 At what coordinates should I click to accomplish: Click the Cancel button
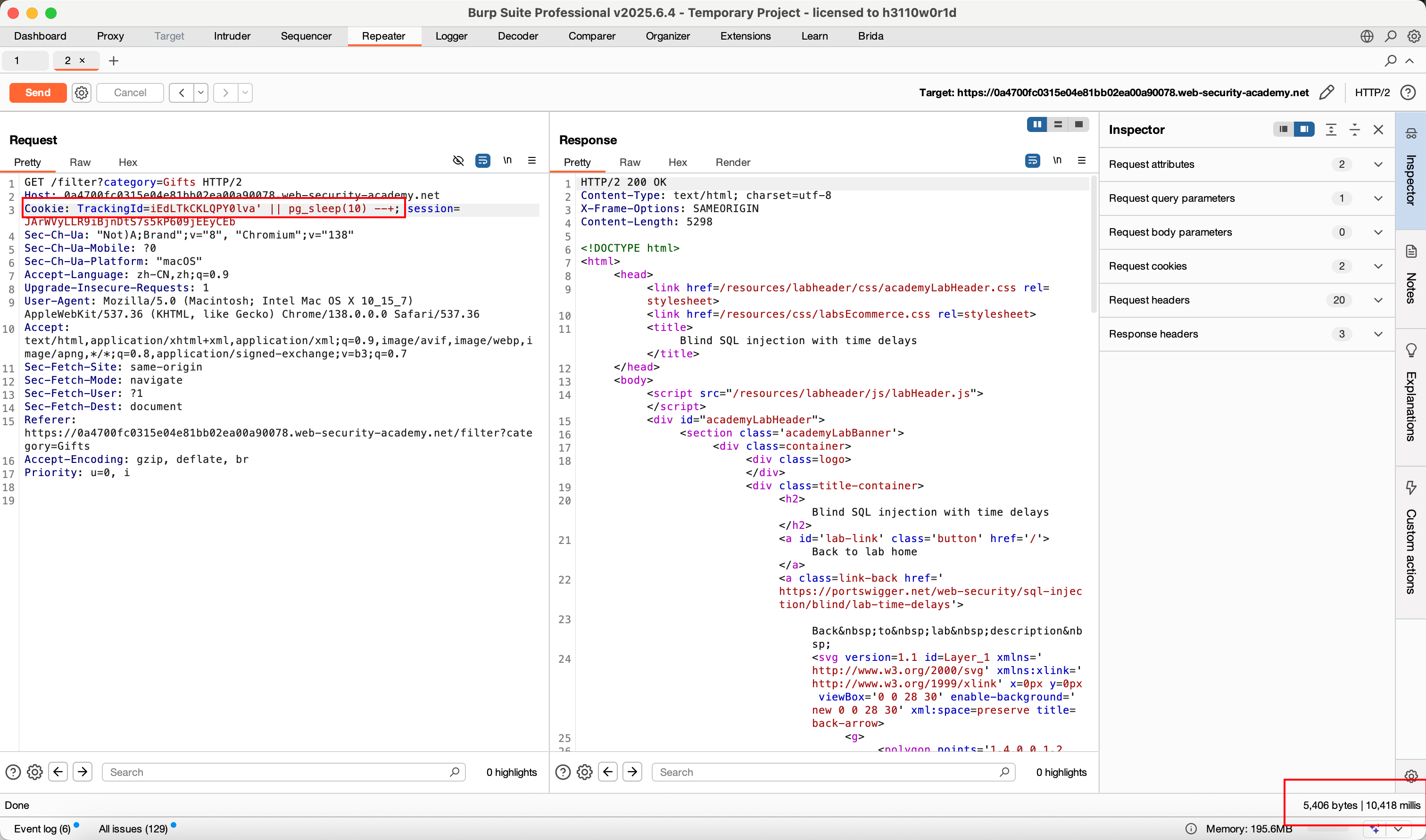click(x=130, y=92)
